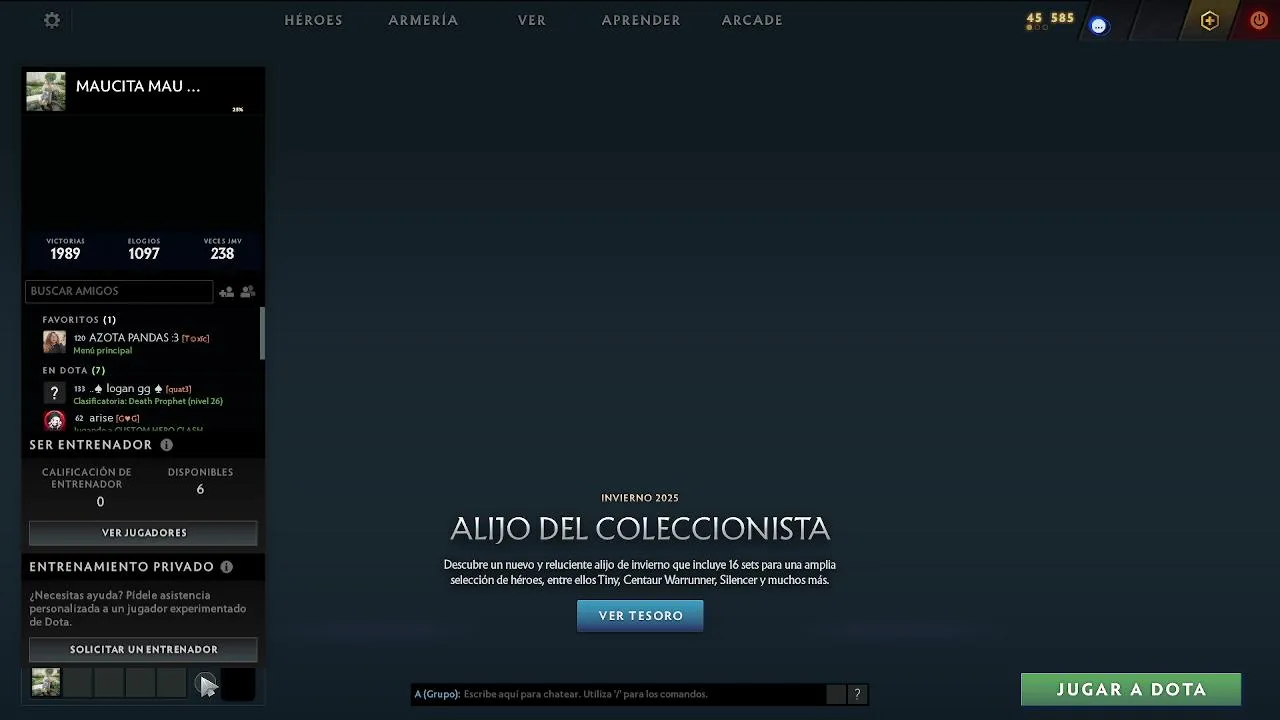Viewport: 1280px width, 720px height.
Task: Click the gold Dota Plus hexagon icon
Action: click(1210, 21)
